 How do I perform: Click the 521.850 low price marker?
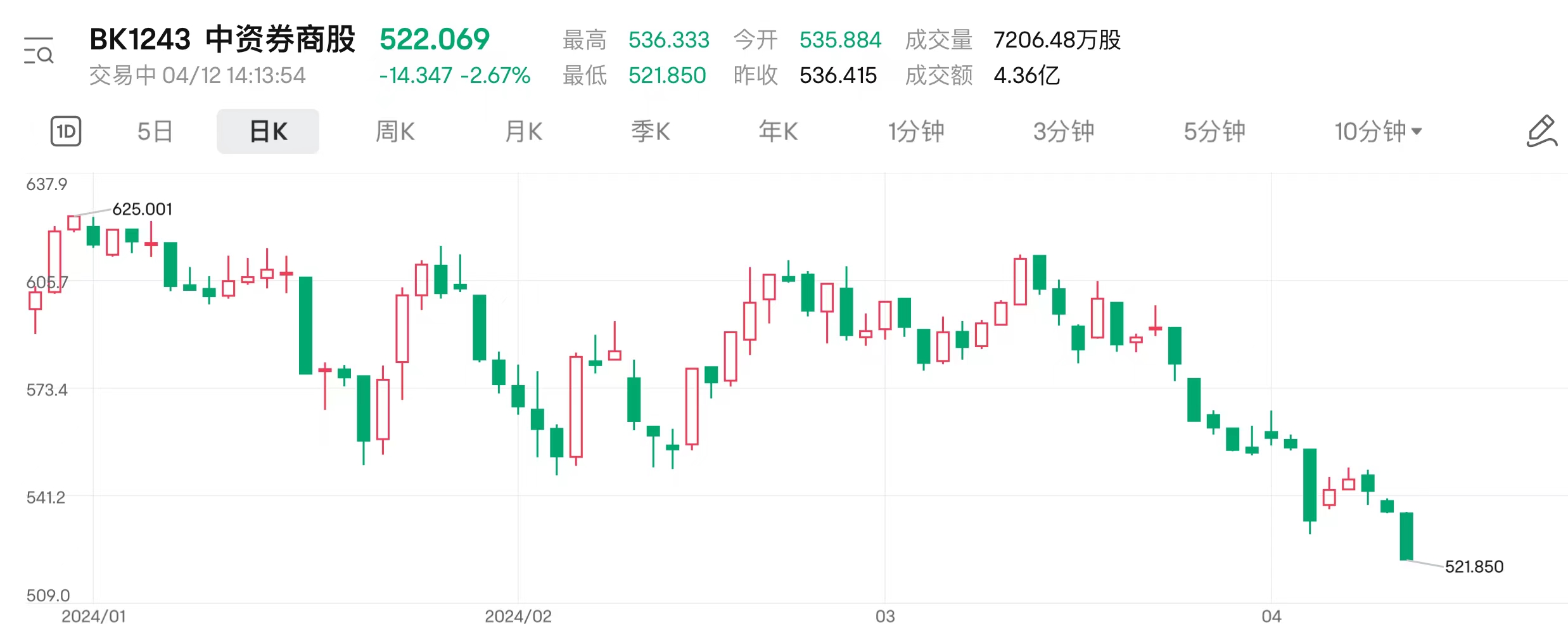(1474, 566)
